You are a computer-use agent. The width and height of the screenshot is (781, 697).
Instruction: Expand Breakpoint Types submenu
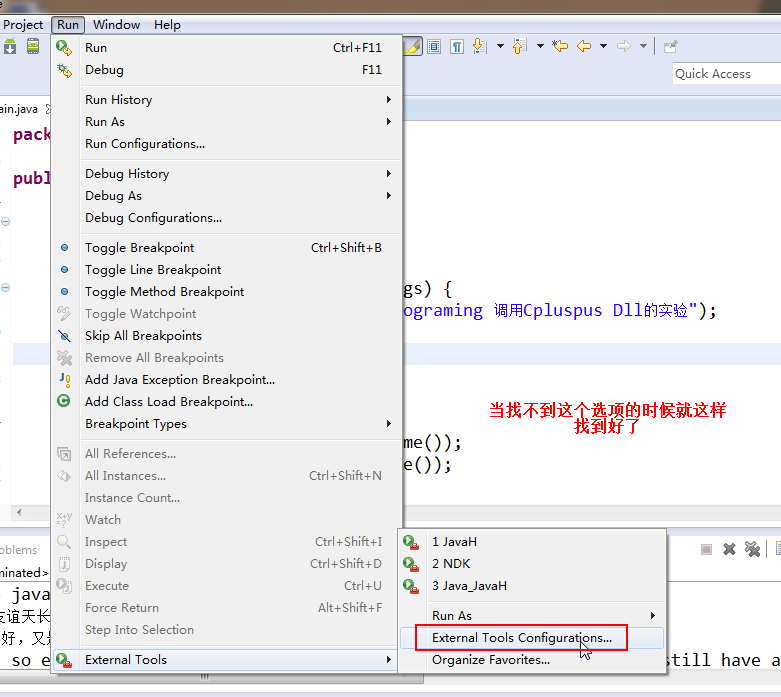[227, 423]
